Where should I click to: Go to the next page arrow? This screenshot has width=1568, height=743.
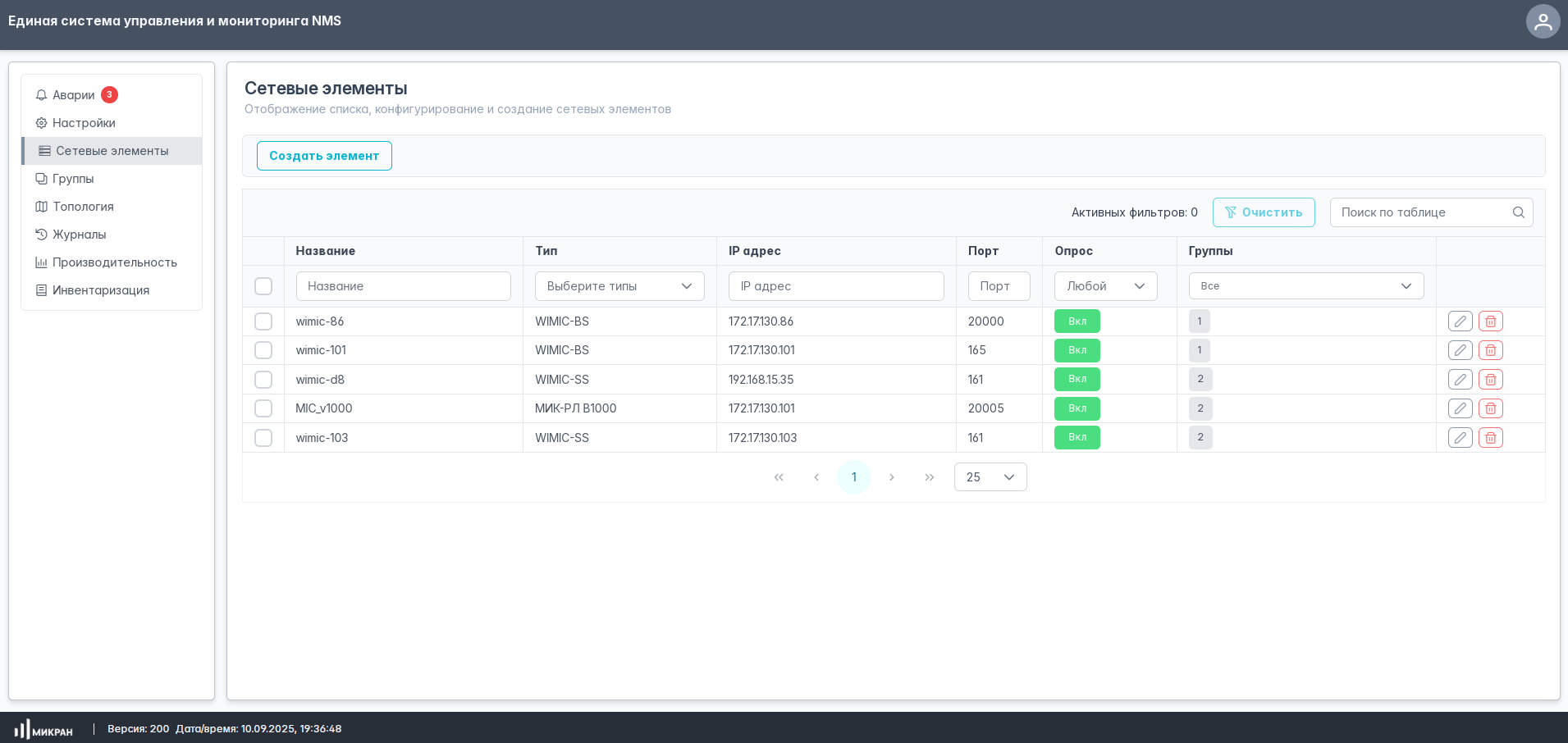click(891, 477)
